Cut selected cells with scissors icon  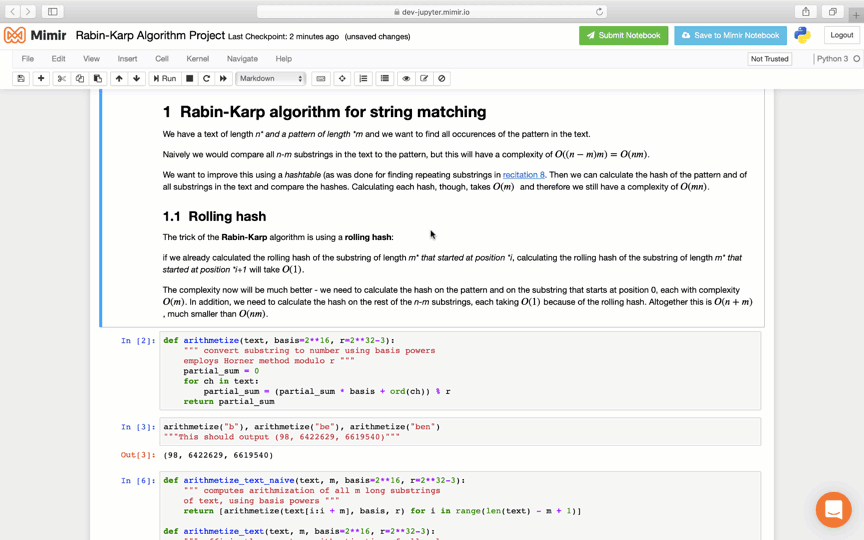62,78
